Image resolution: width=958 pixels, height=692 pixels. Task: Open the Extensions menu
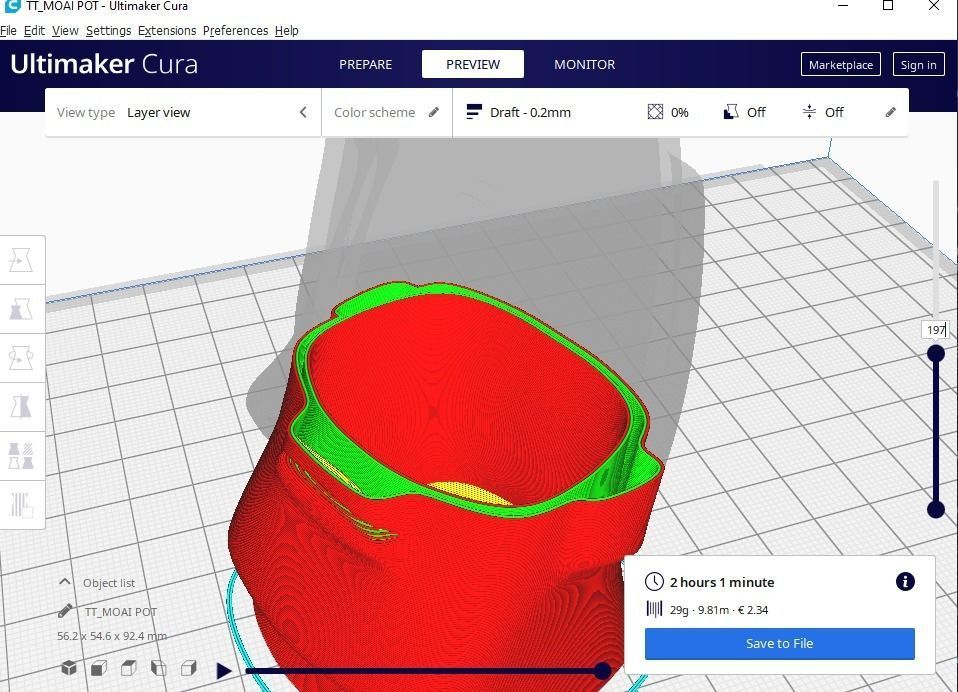tap(167, 31)
